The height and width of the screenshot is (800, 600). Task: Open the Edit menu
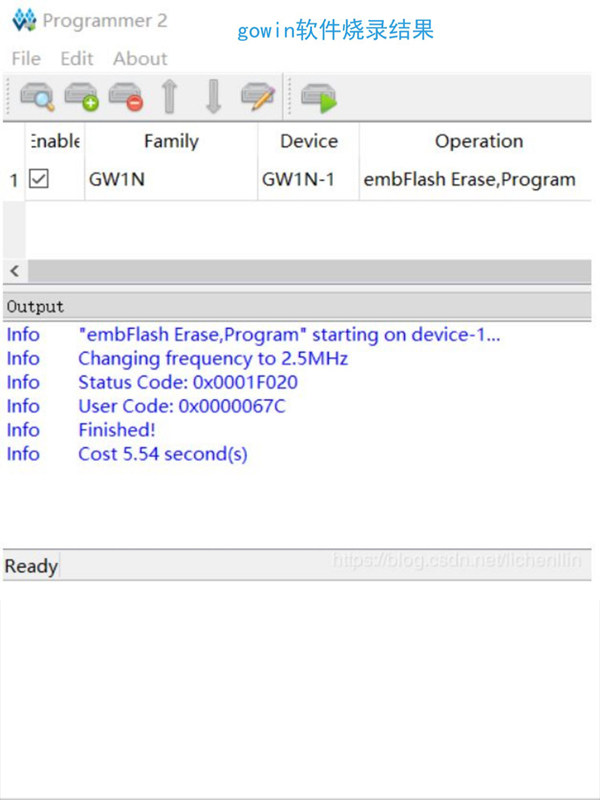pyautogui.click(x=76, y=58)
